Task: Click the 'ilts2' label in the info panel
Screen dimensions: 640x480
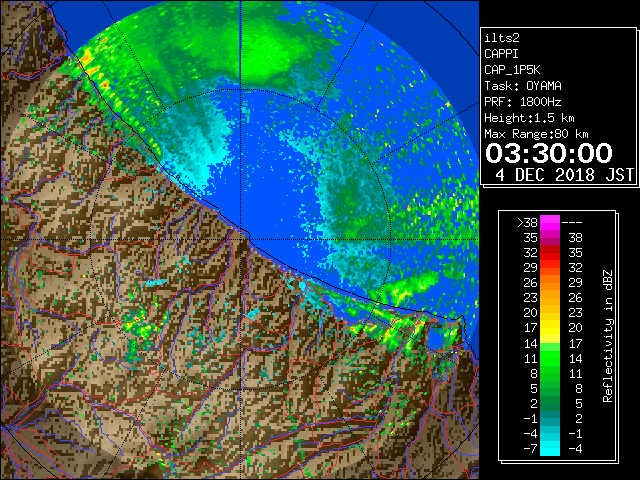Action: point(502,38)
